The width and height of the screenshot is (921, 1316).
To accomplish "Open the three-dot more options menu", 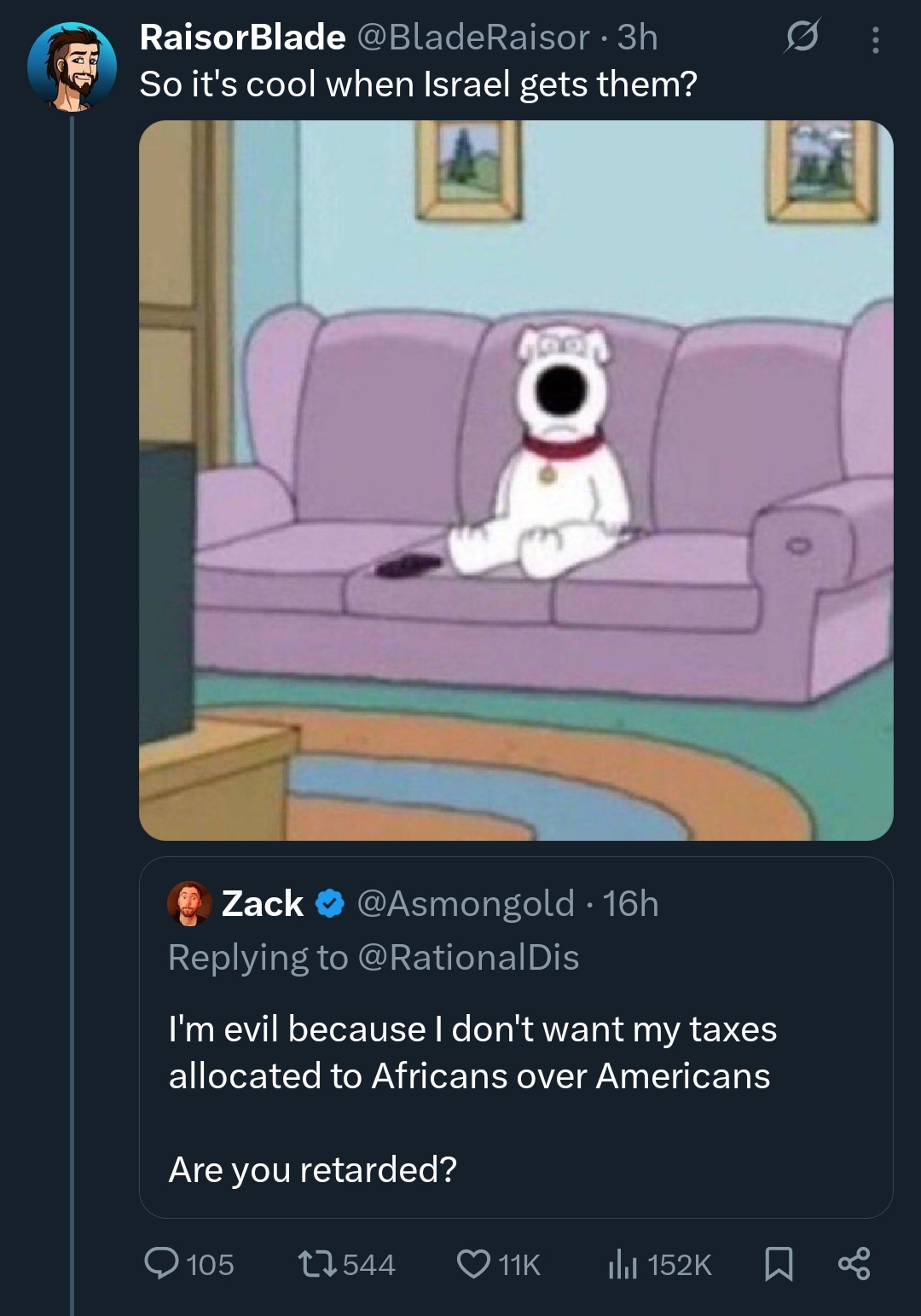I will [874, 39].
